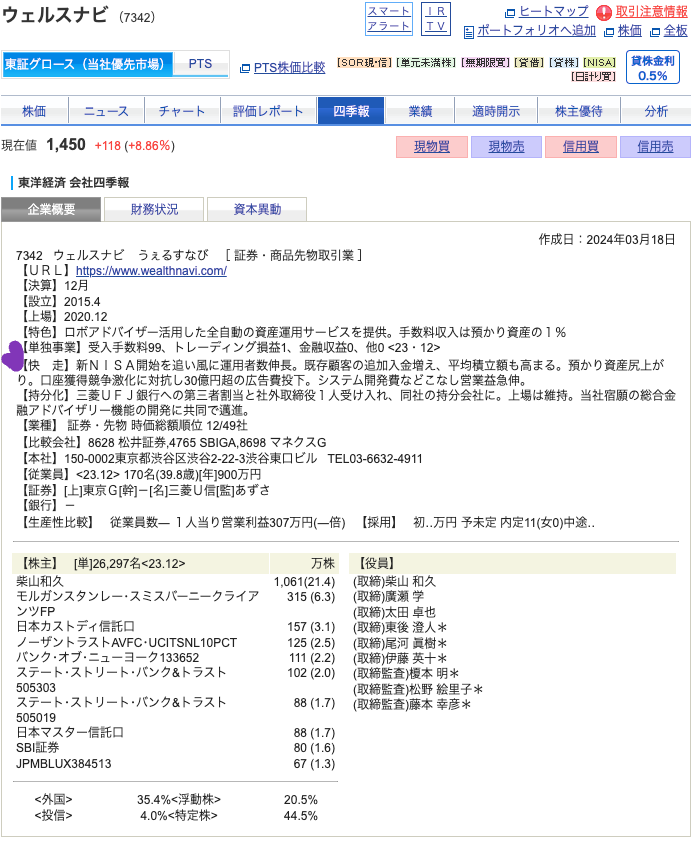Click the price change +118 (+8.86%)
The width and height of the screenshot is (697, 846).
[134, 146]
